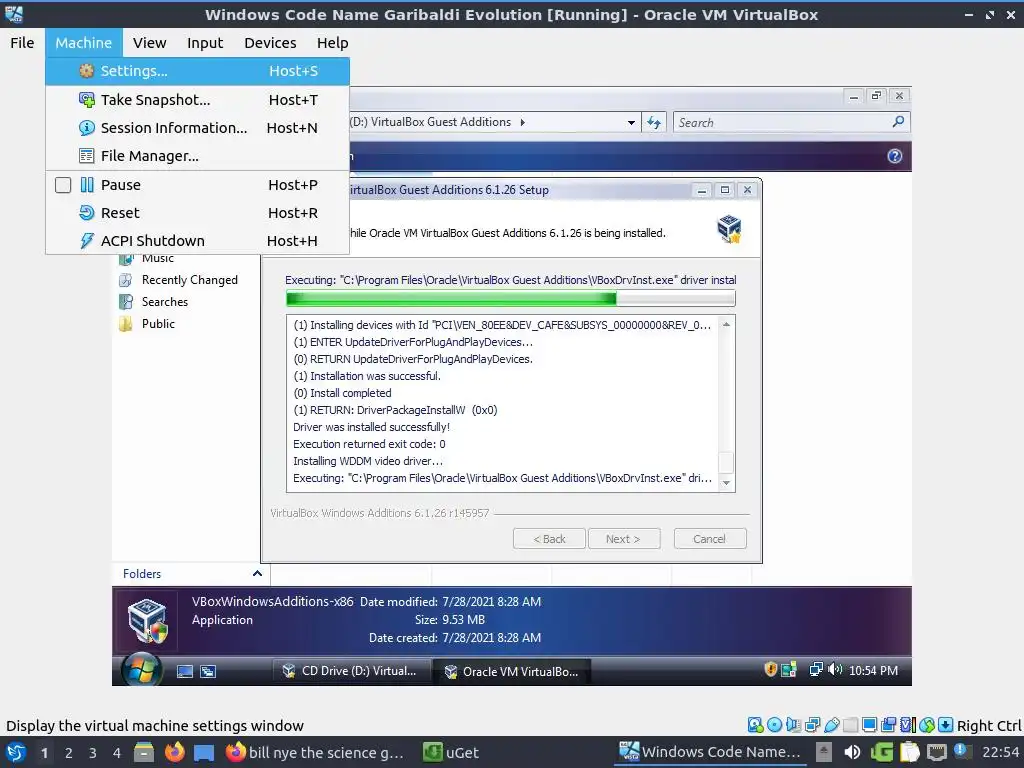Click the display status icon

click(869, 725)
